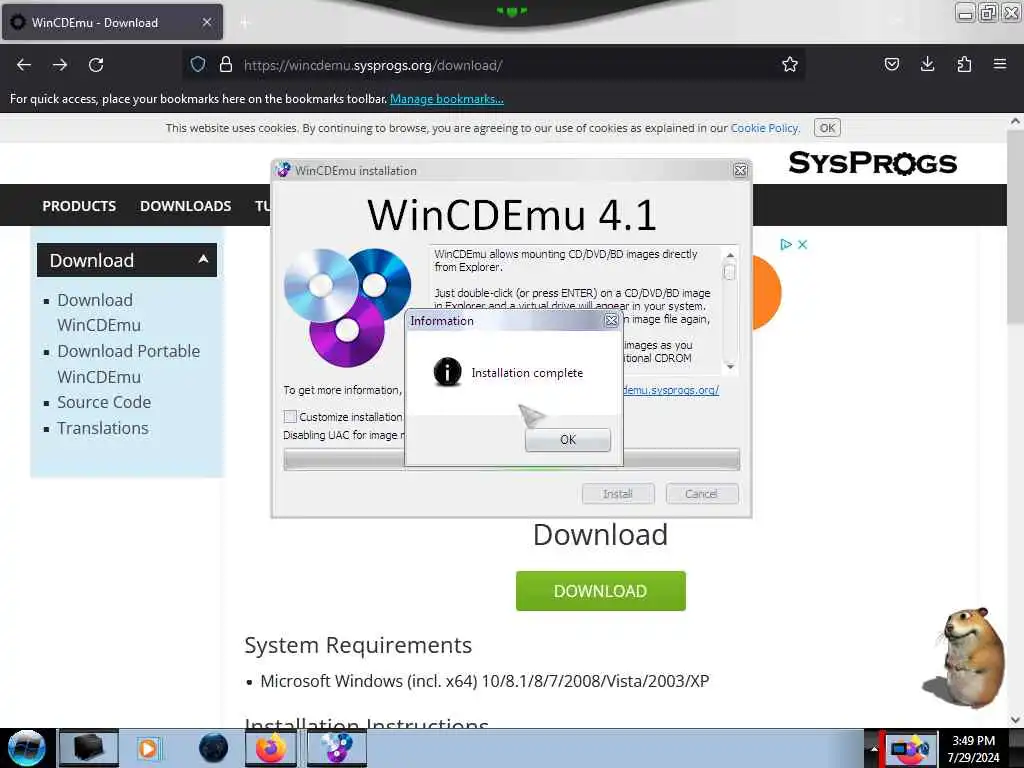Open the media player taskbar icon
Image resolution: width=1024 pixels, height=768 pixels.
[148, 748]
